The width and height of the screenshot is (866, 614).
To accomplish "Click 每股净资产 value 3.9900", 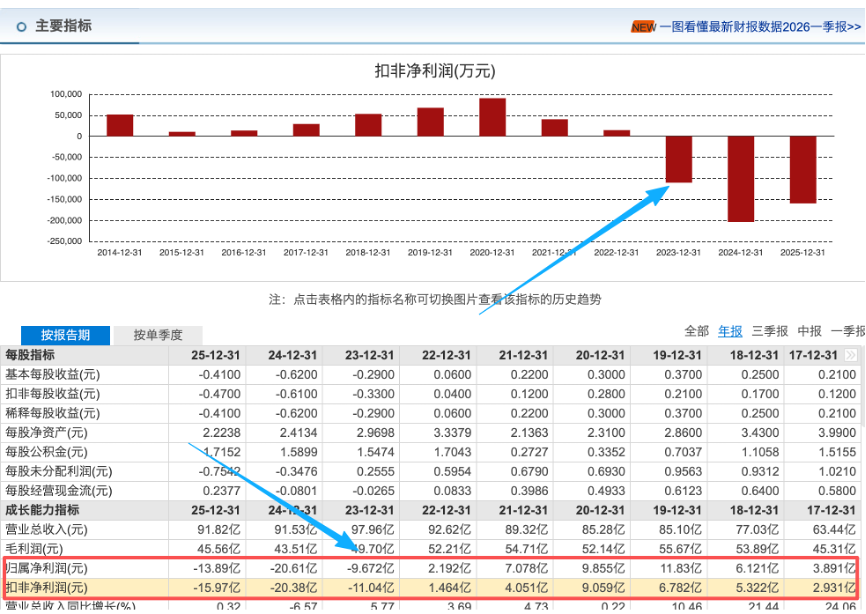I will tap(837, 433).
